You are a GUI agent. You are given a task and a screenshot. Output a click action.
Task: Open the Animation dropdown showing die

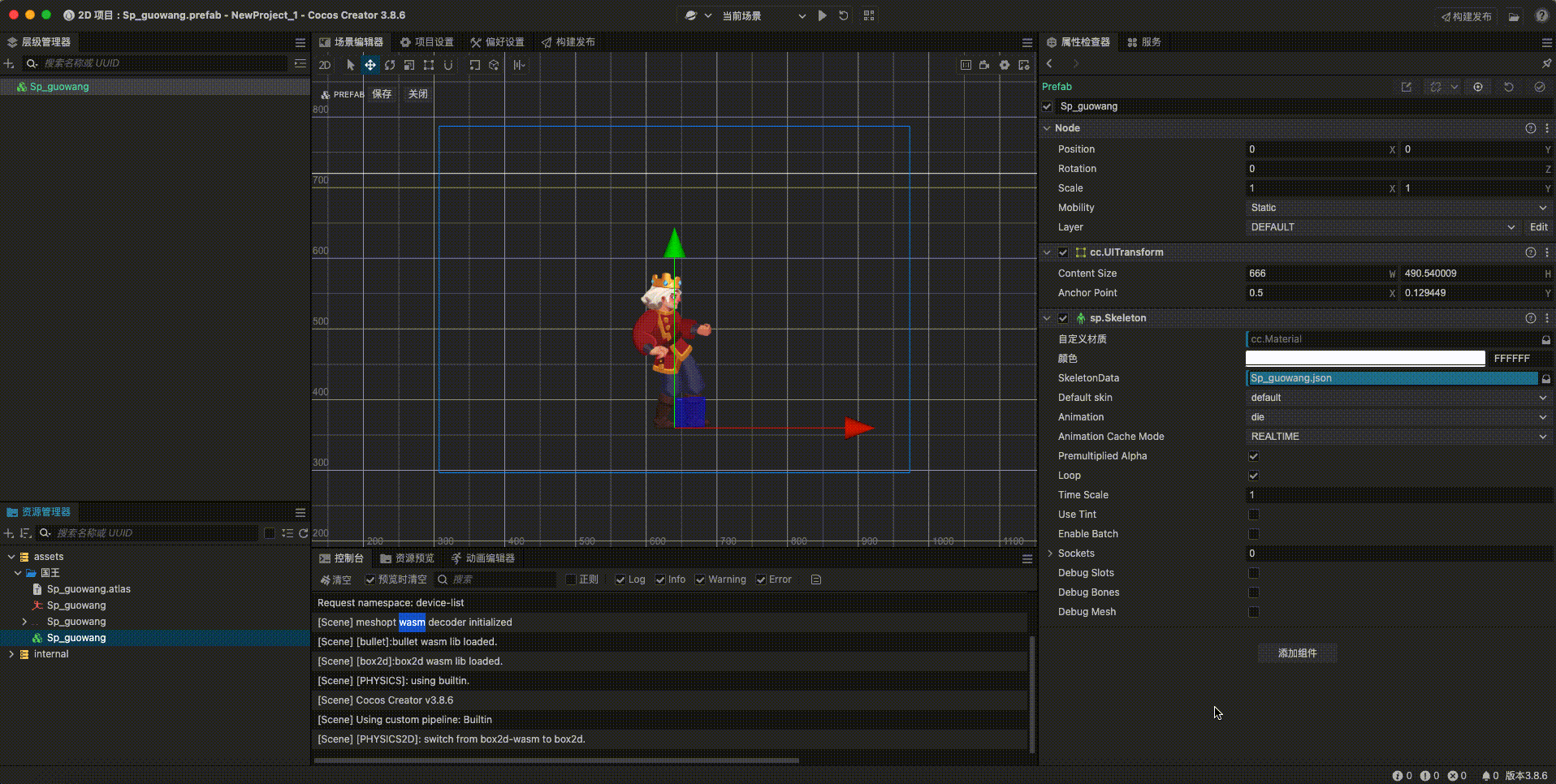pyautogui.click(x=1397, y=417)
